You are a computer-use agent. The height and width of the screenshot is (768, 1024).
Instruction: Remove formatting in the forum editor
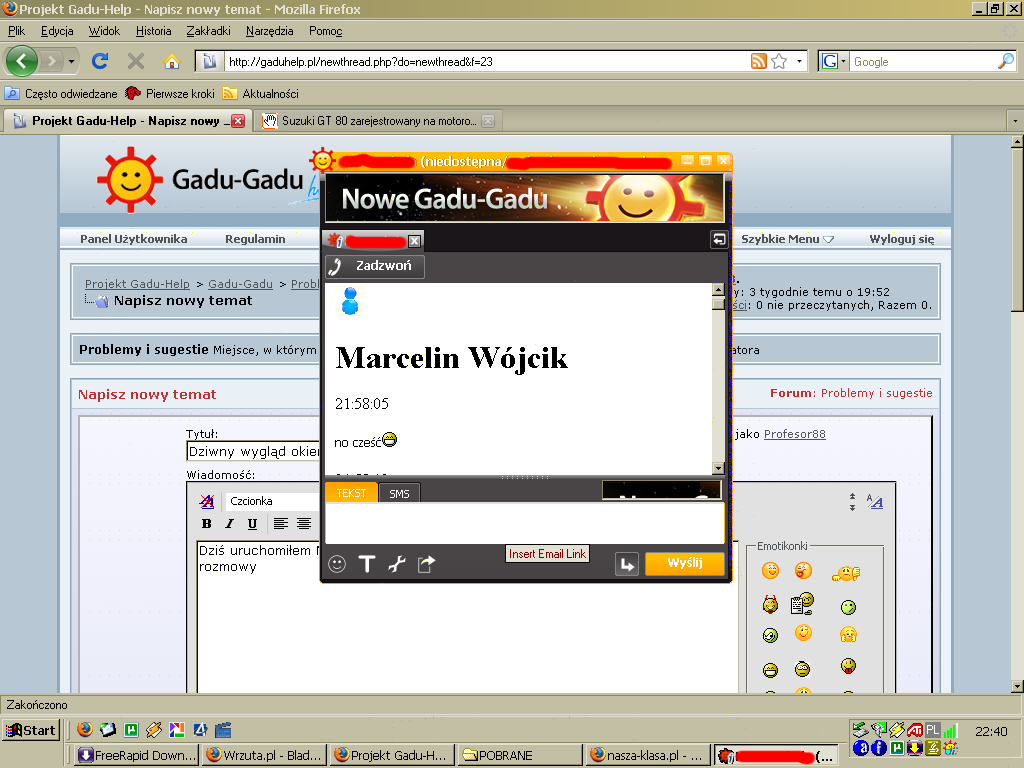[x=207, y=501]
